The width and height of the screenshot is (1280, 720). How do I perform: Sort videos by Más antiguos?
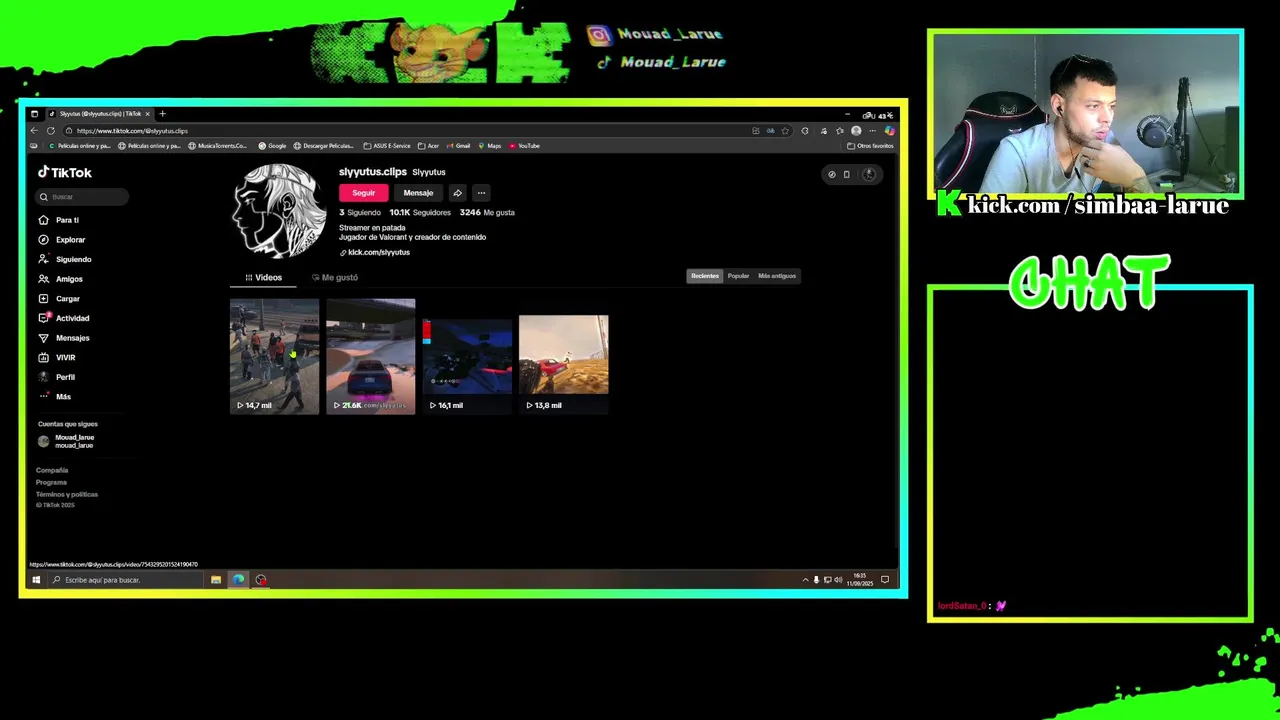pyautogui.click(x=777, y=276)
